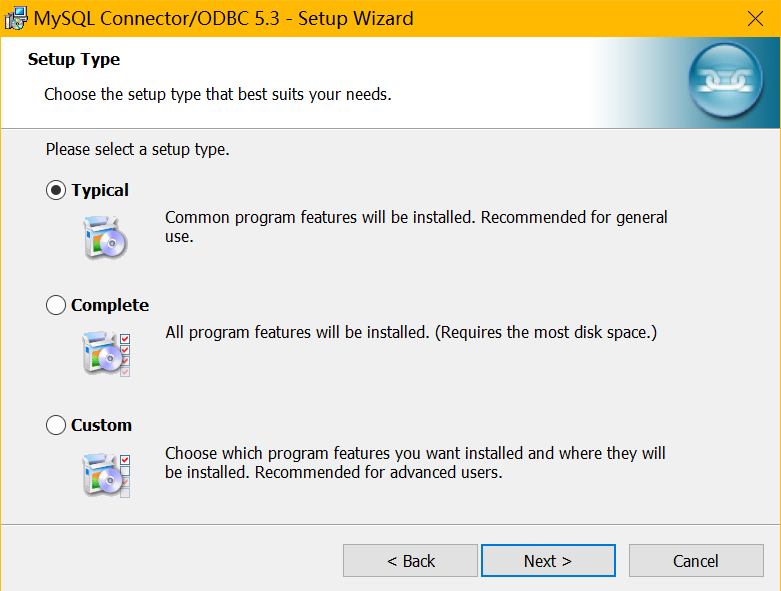Image resolution: width=781 pixels, height=591 pixels.
Task: Click the Typical option label text
Action: coord(100,190)
